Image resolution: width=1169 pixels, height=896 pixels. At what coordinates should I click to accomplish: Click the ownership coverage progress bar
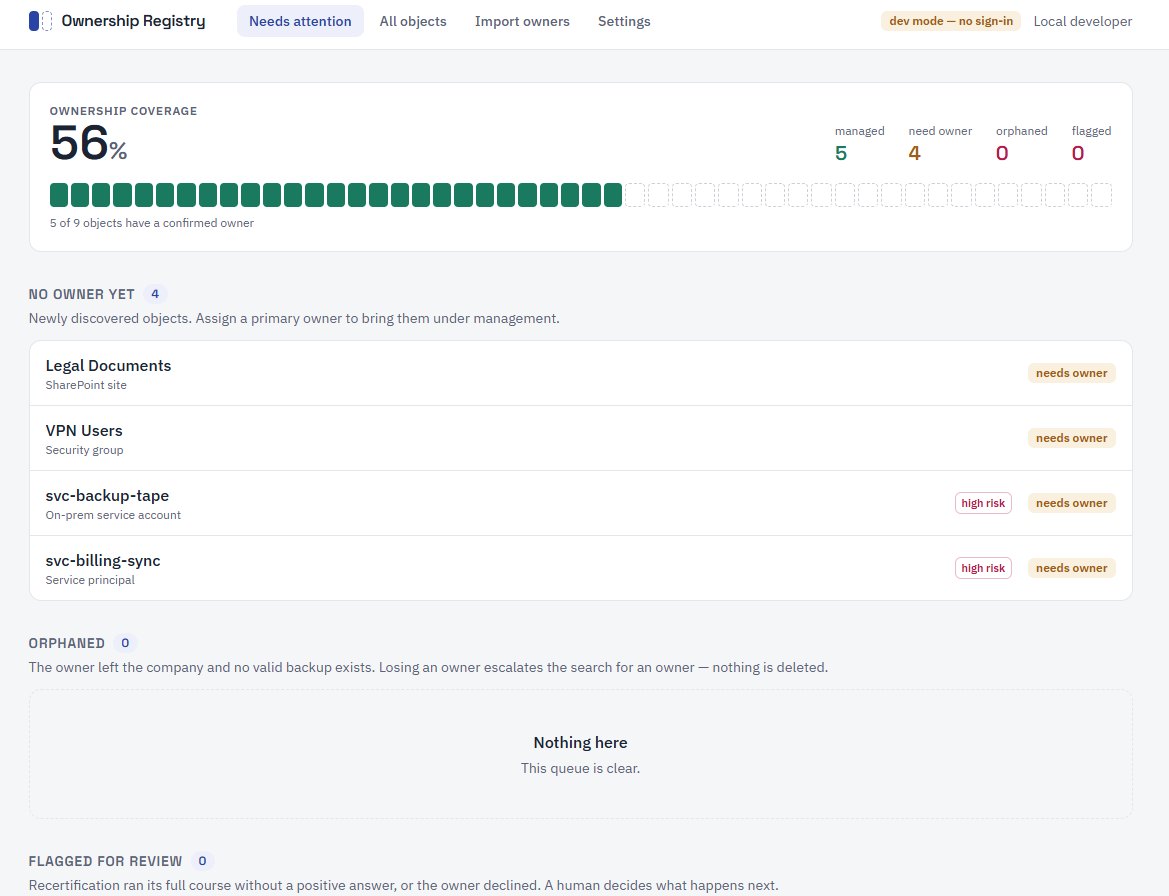581,195
